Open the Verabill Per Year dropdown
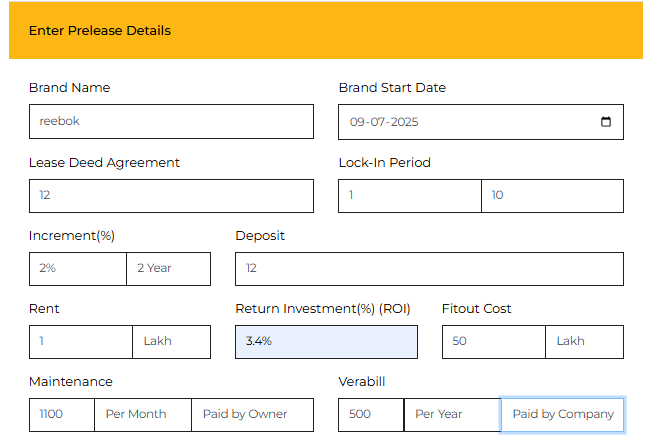The image size is (656, 437). 452,415
